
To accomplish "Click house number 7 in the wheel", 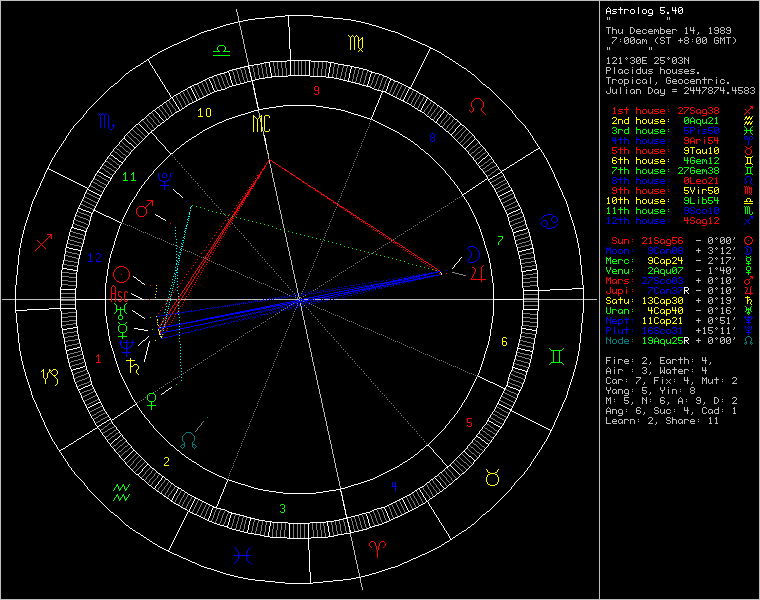I will pyautogui.click(x=500, y=240).
